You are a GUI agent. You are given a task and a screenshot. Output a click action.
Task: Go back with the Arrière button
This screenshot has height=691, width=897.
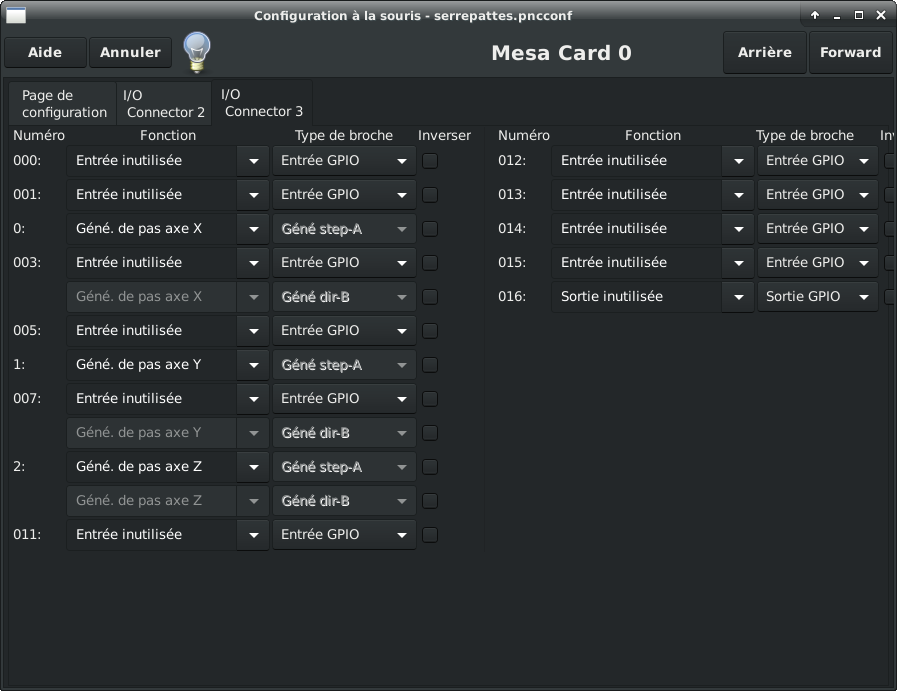click(x=765, y=53)
